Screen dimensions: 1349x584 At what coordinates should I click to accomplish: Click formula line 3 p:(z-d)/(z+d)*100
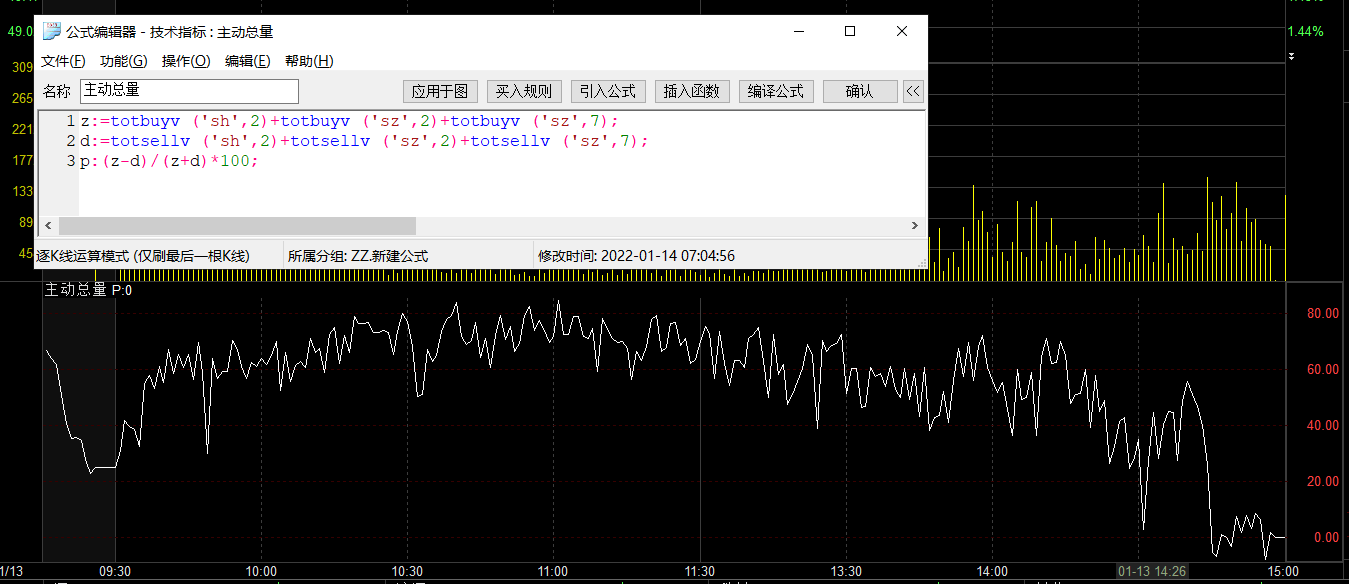pyautogui.click(x=169, y=161)
